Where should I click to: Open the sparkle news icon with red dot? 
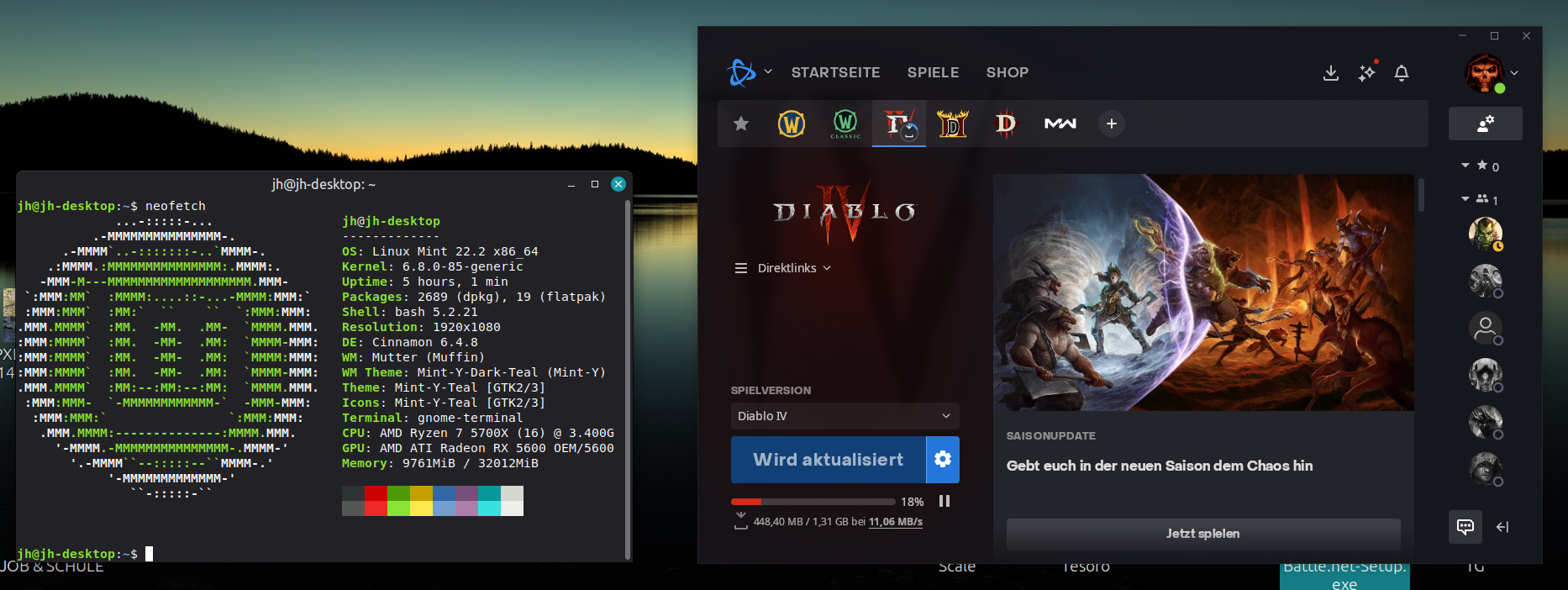[1367, 72]
